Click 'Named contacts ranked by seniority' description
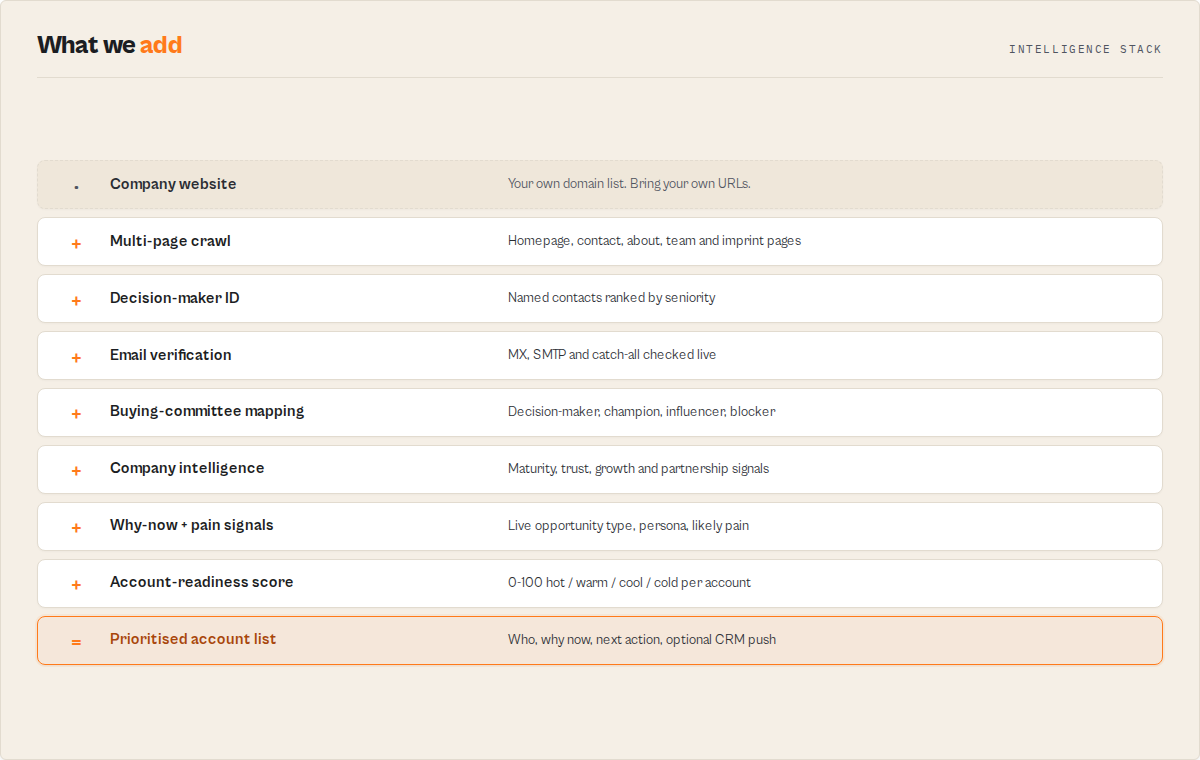The width and height of the screenshot is (1200, 760). (612, 298)
